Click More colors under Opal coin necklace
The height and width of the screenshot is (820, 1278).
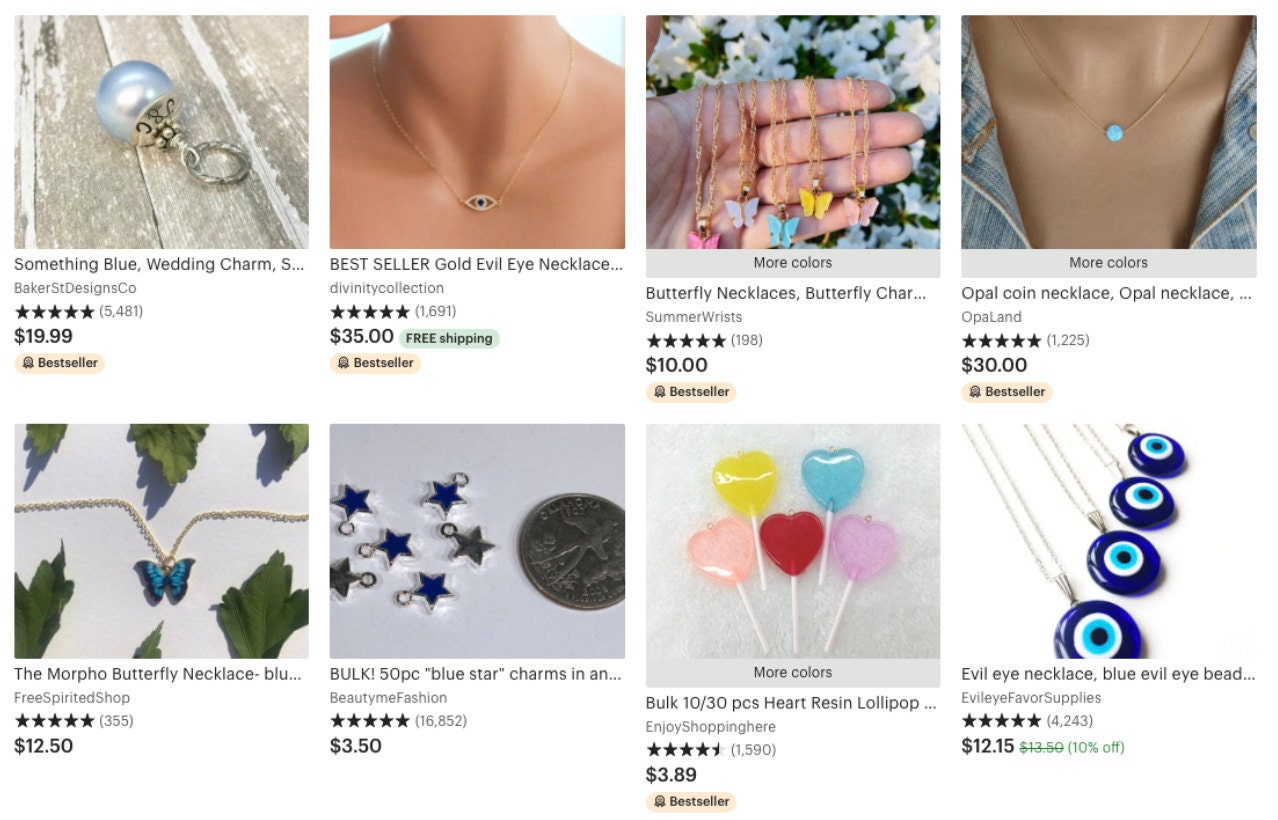(x=1108, y=263)
